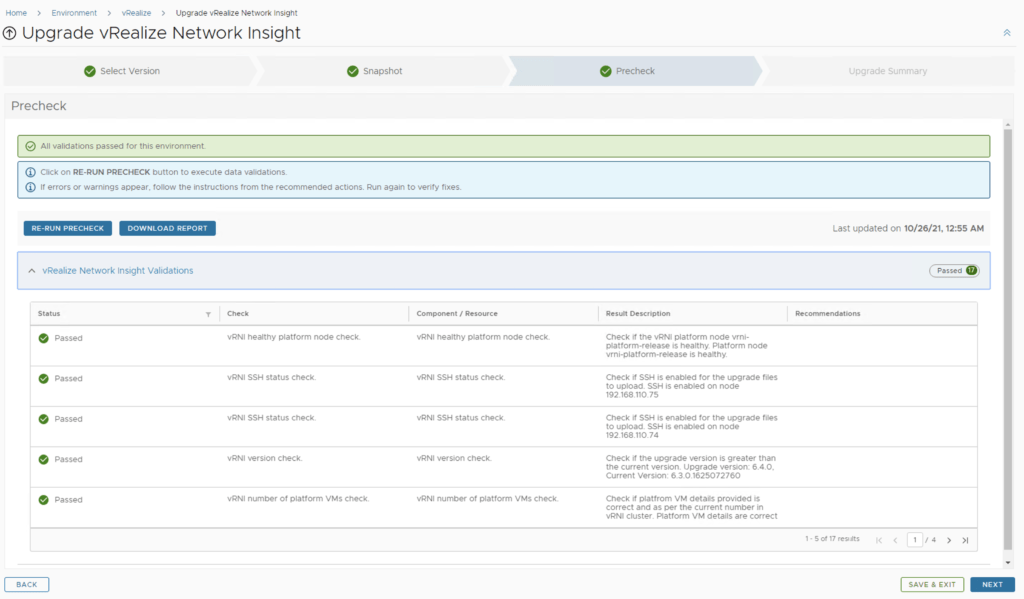1024x599 pixels.
Task: Click the page number input field
Action: pos(915,540)
